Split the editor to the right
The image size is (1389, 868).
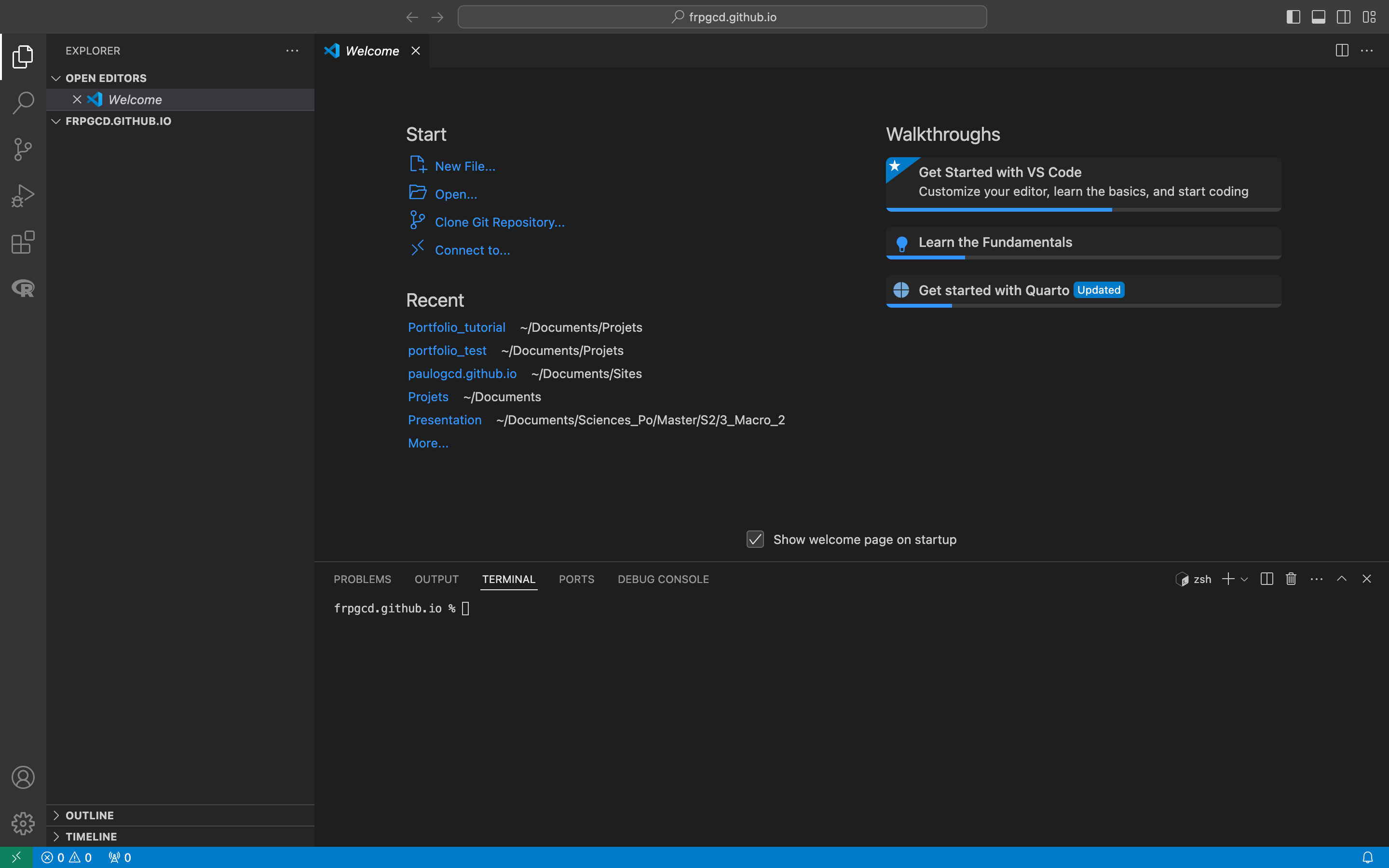1342,51
